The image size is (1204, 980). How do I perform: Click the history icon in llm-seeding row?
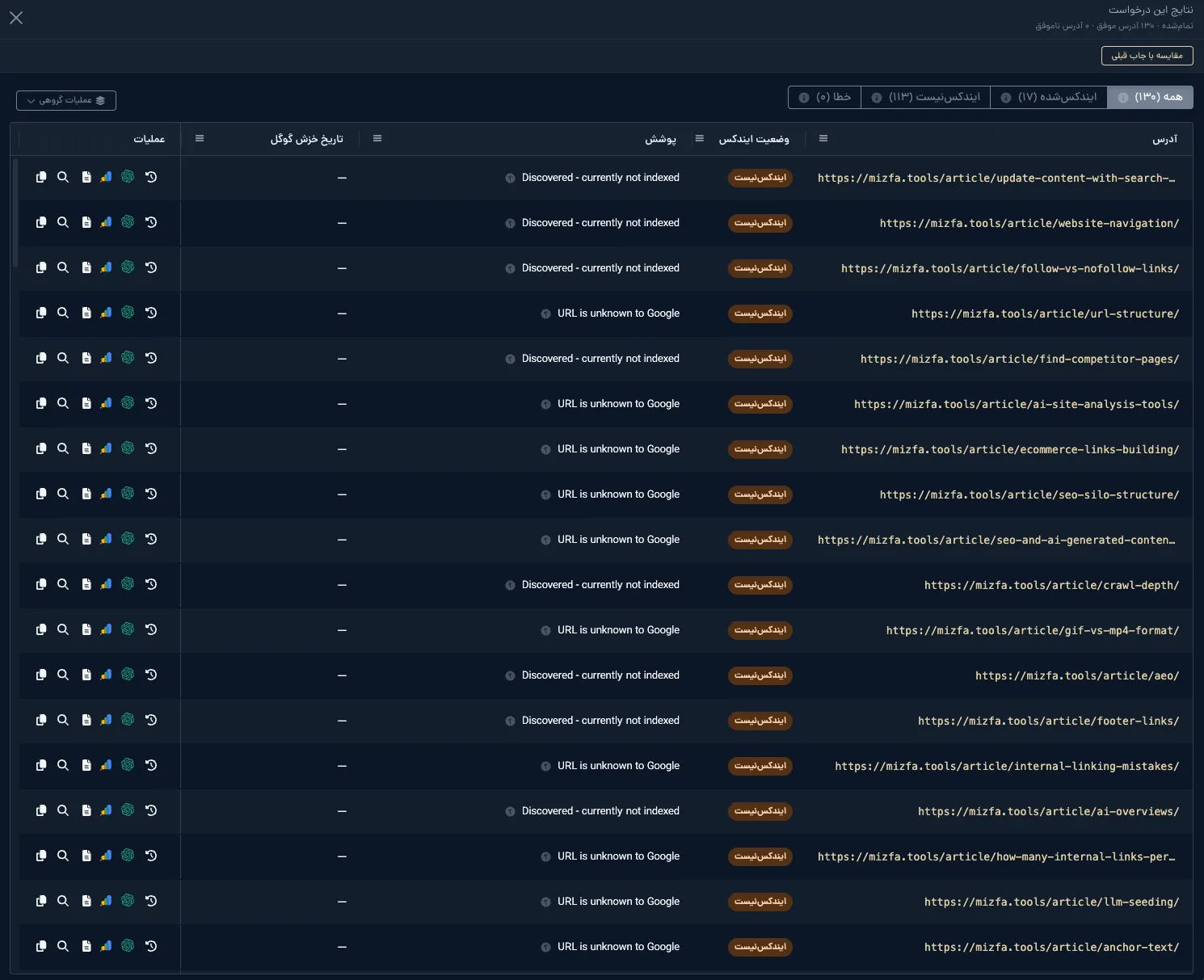coord(151,901)
